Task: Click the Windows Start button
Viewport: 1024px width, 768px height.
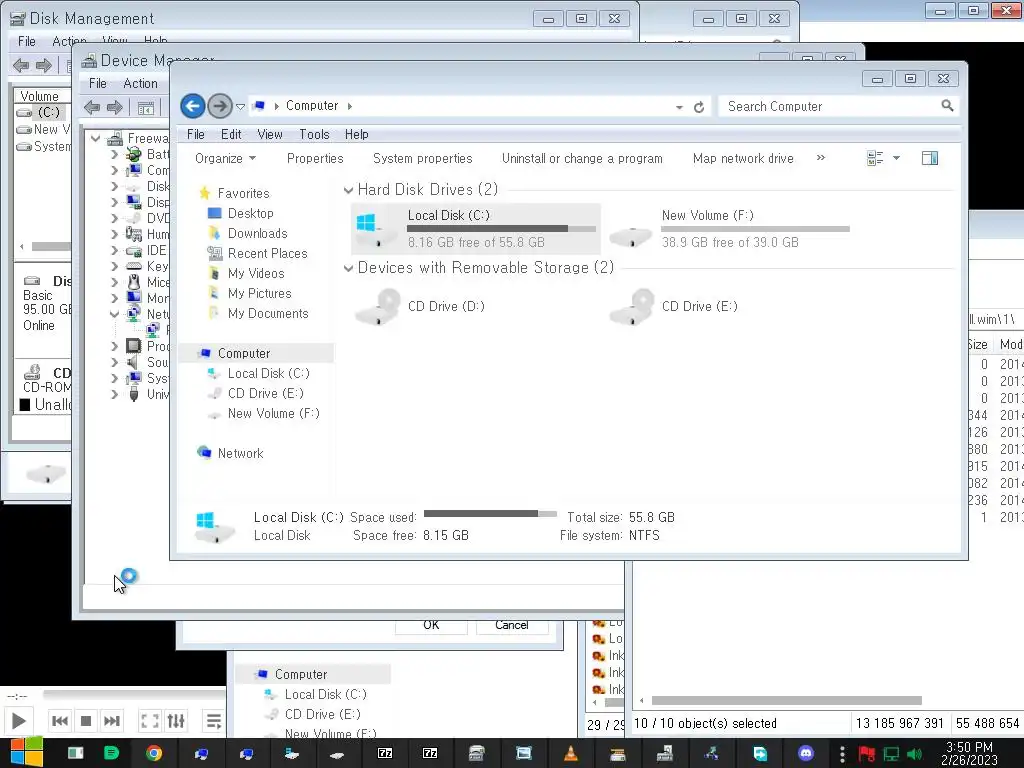Action: (26, 752)
